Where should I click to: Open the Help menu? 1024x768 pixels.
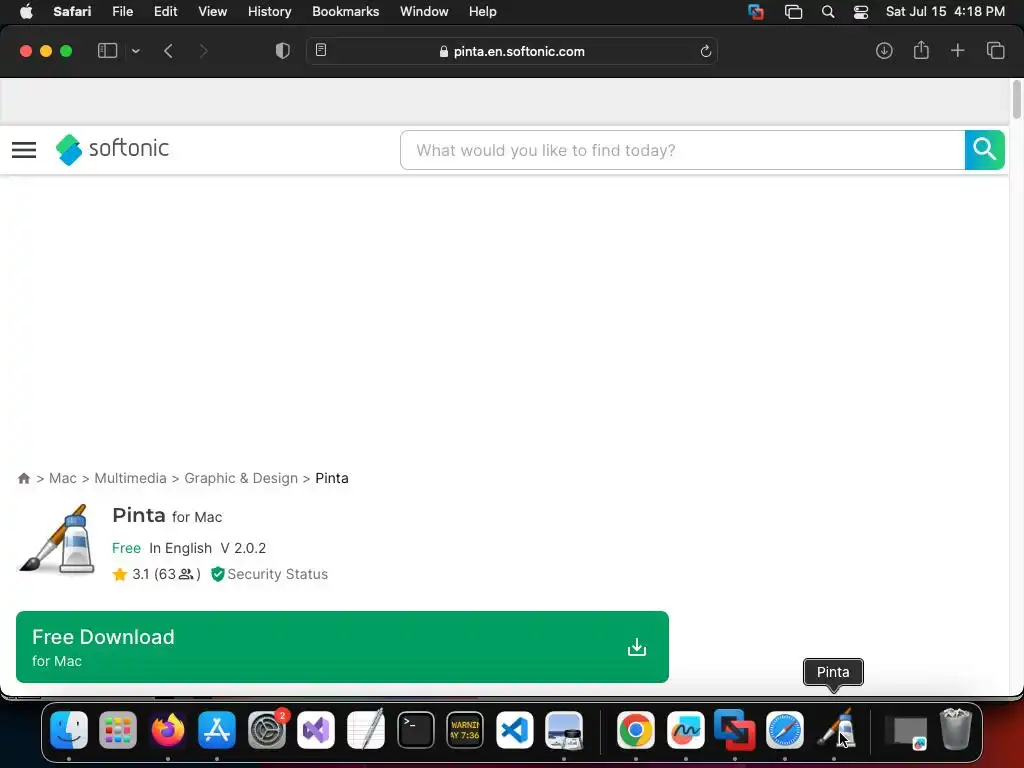[483, 12]
